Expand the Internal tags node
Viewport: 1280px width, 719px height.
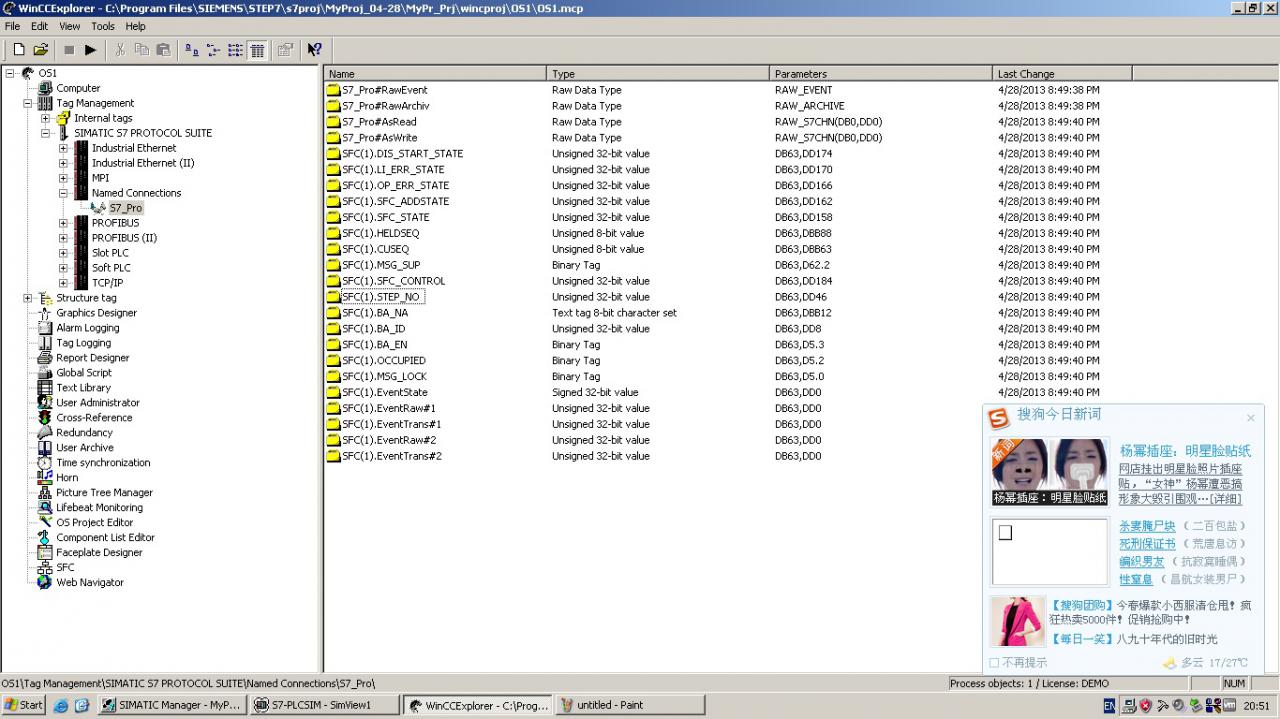(46, 118)
